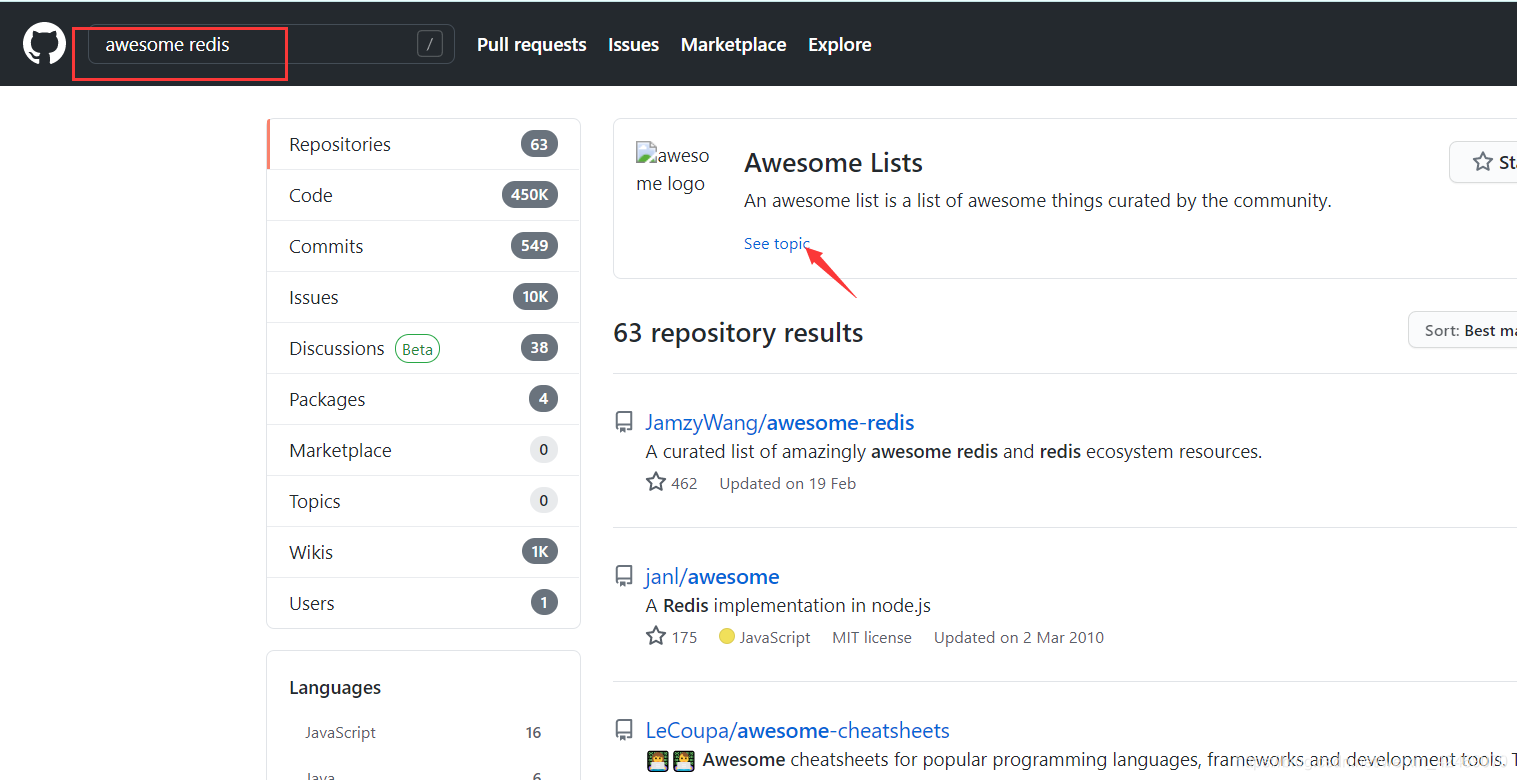Select Commits results filter

pyautogui.click(x=423, y=246)
